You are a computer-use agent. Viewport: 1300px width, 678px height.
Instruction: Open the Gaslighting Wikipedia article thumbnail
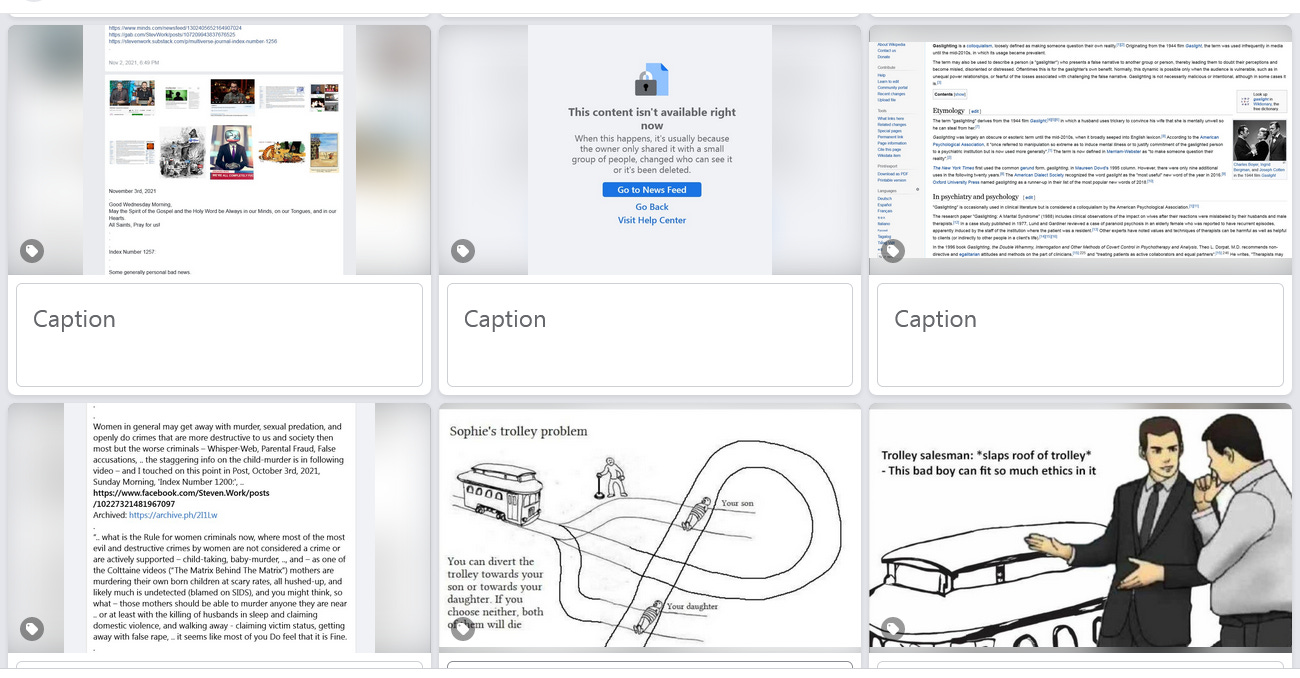click(1080, 150)
